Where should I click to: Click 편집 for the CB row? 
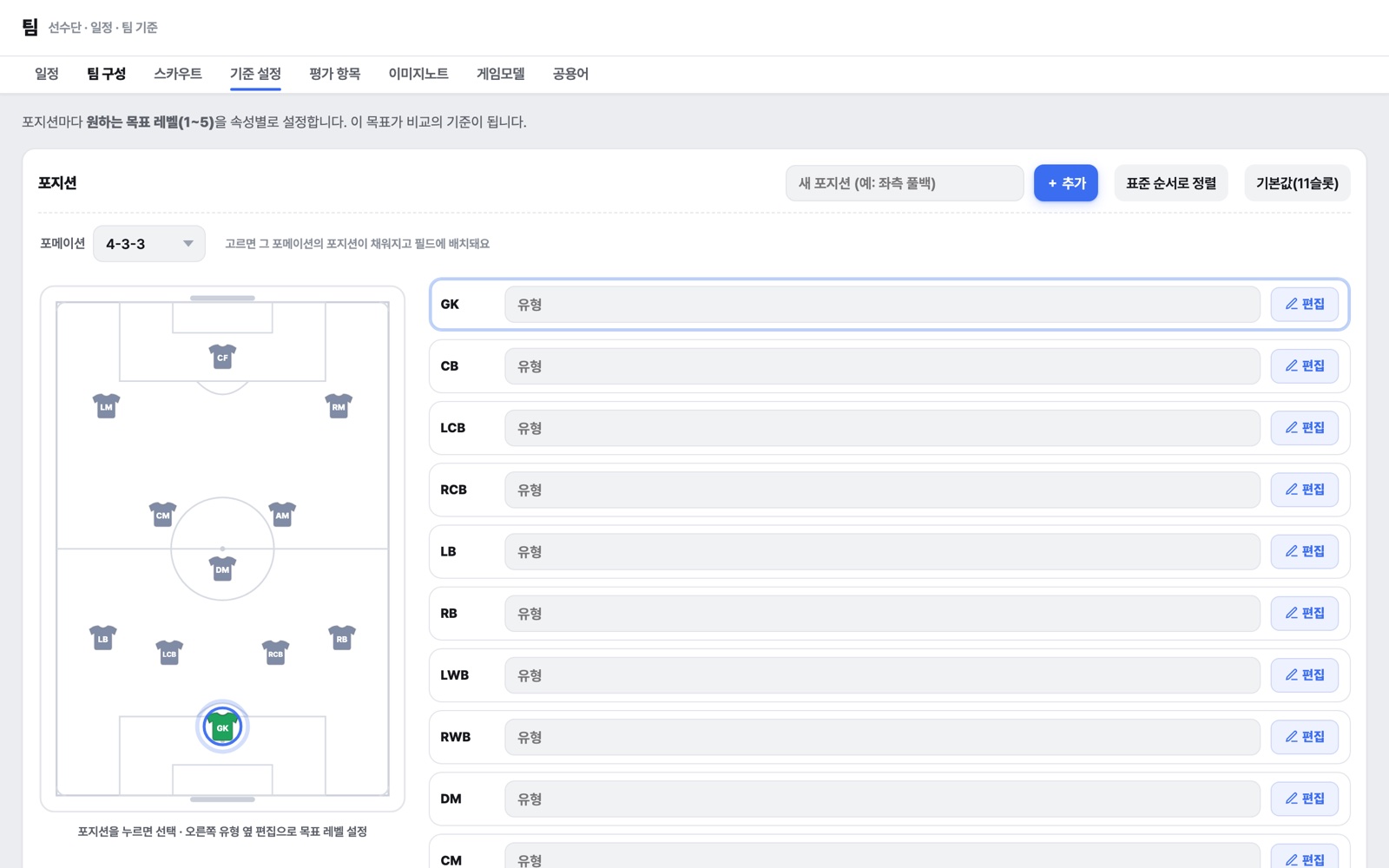[1305, 365]
